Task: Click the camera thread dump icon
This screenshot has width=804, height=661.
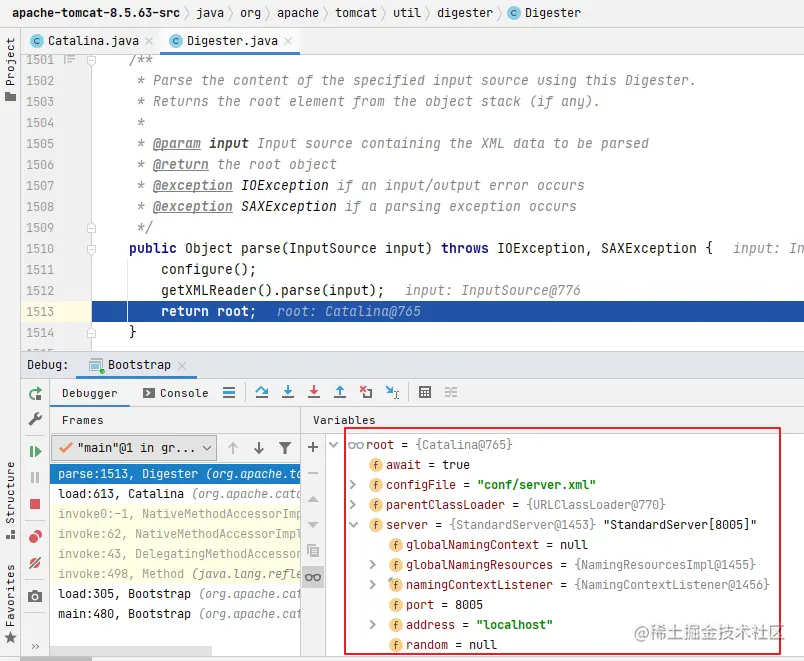Action: point(35,596)
